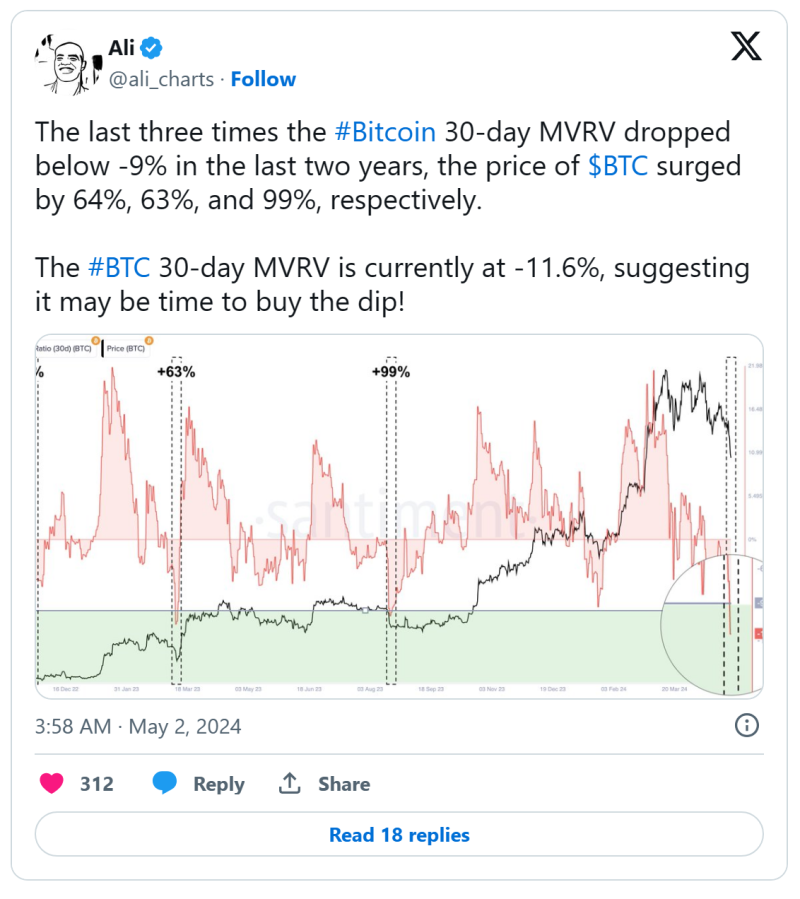Open the #BTC hashtag link
The height and width of the screenshot is (899, 800).
[x=119, y=268]
